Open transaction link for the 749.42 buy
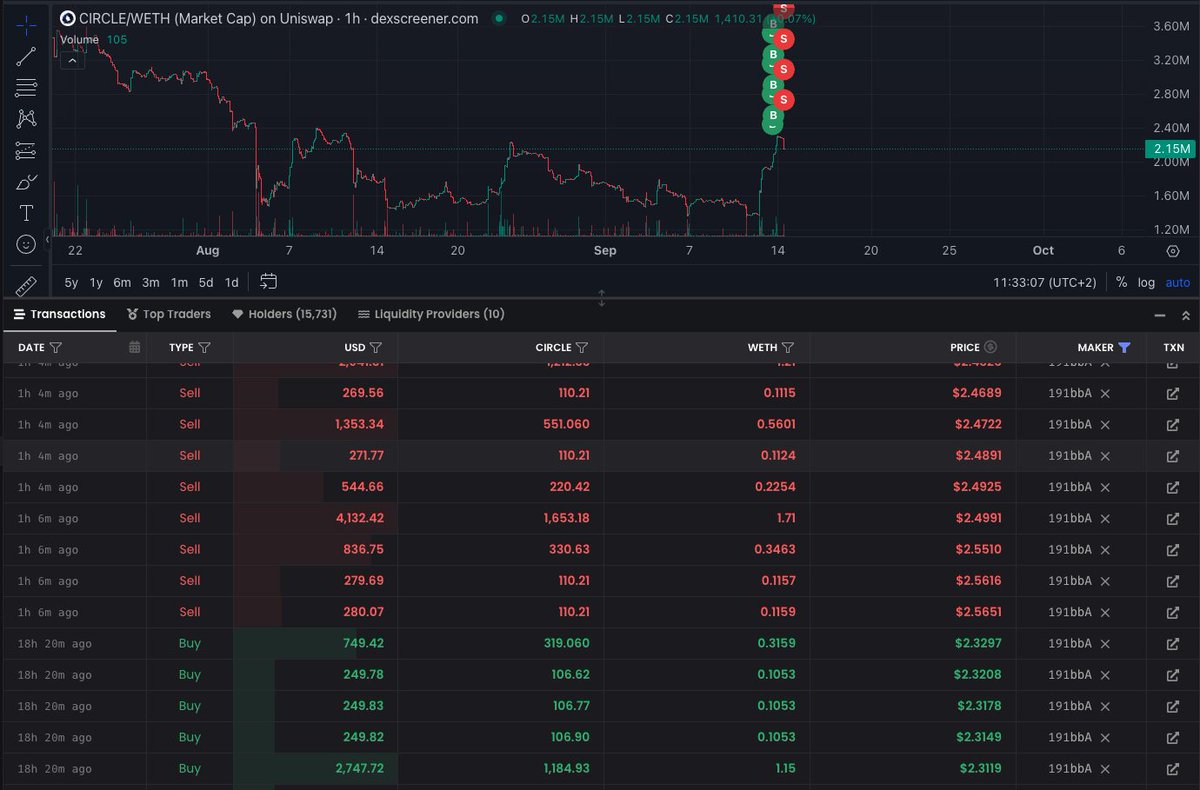 click(x=1173, y=644)
